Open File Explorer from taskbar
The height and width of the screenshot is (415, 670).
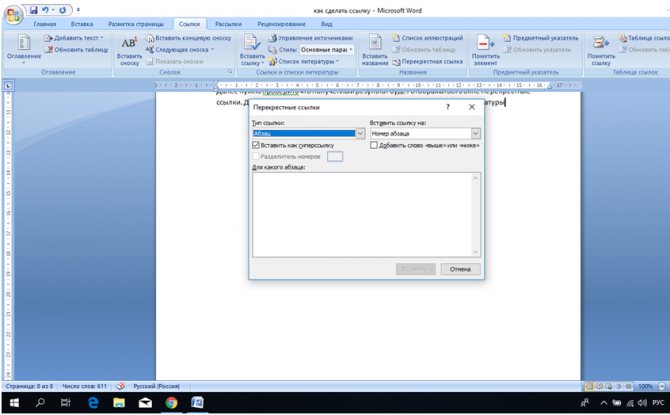pos(119,403)
